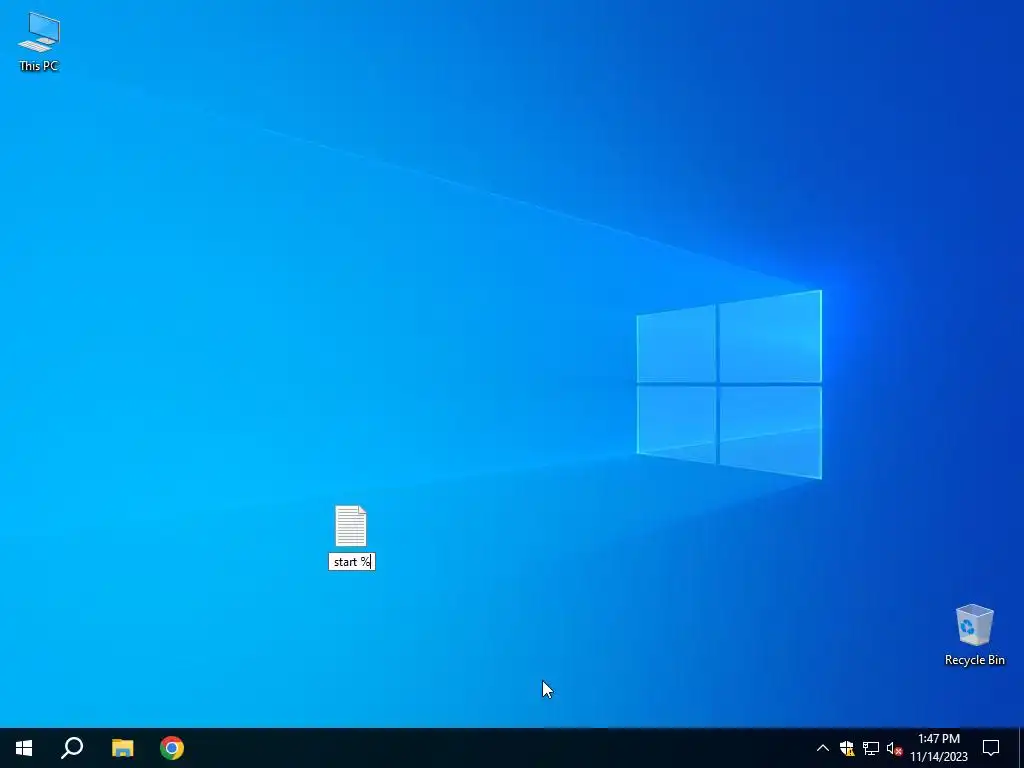Launch Google Chrome from the taskbar
This screenshot has width=1024, height=768.
coord(172,748)
